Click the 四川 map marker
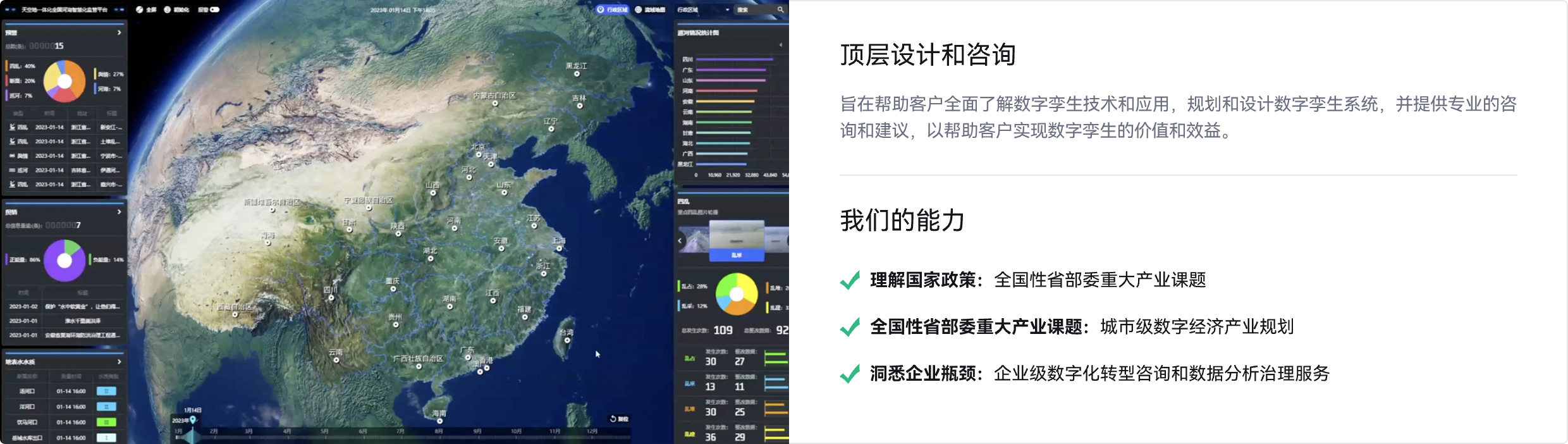1568x444 pixels. 331,297
